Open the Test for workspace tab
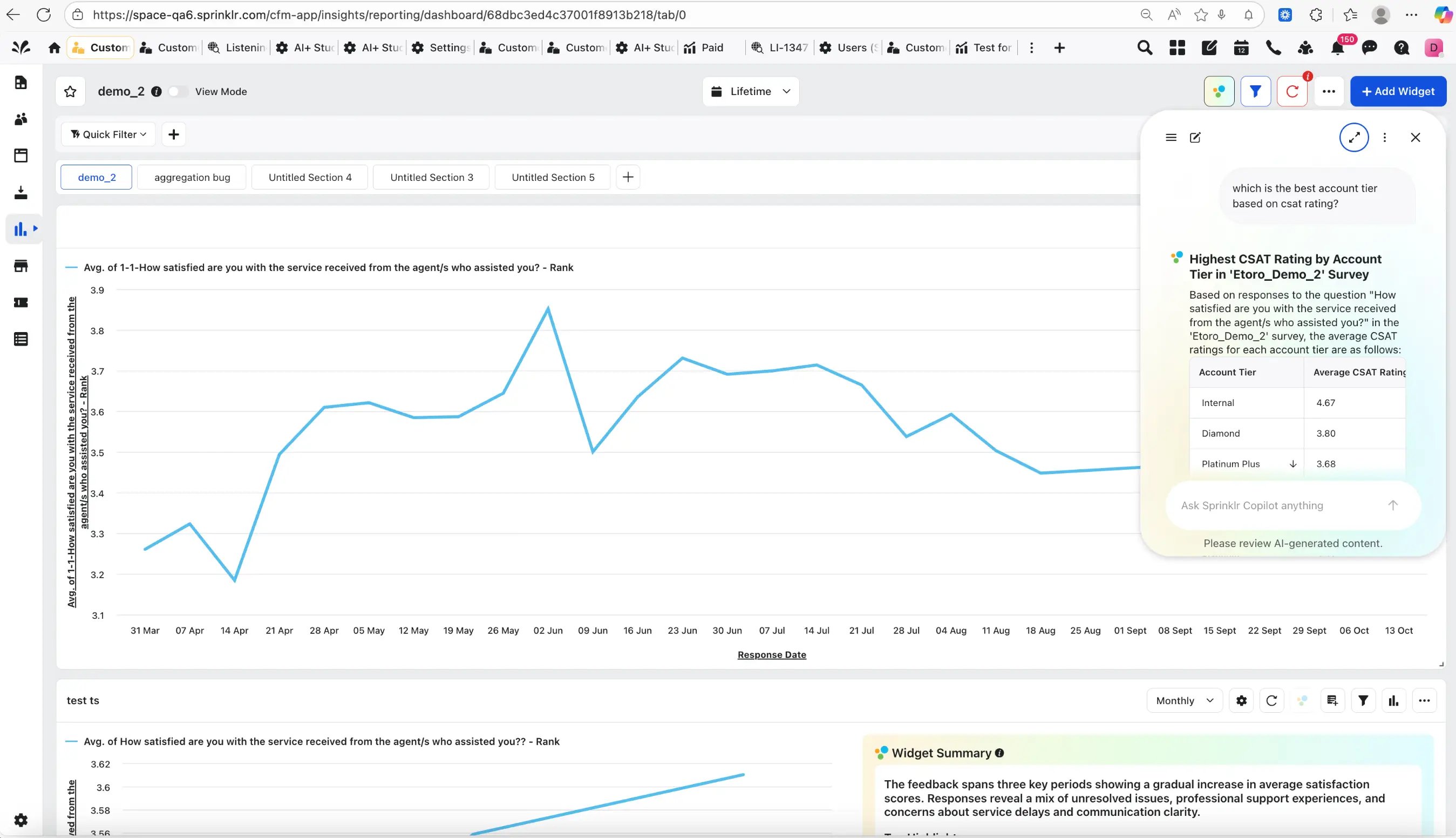 (983, 48)
